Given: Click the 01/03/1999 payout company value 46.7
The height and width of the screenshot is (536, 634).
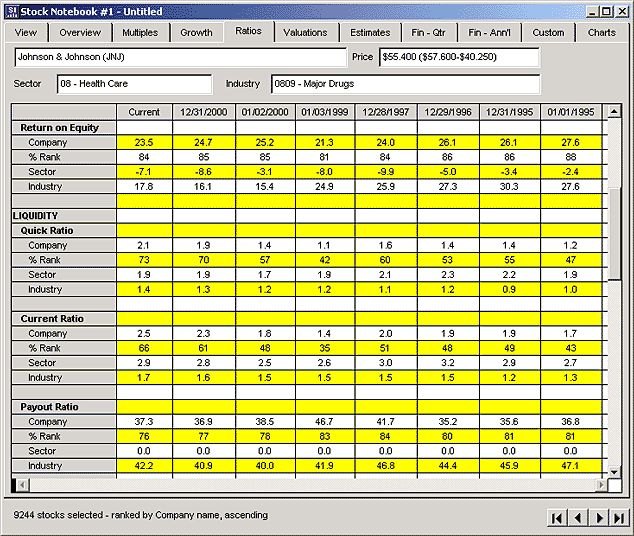Looking at the screenshot, I should coord(325,422).
